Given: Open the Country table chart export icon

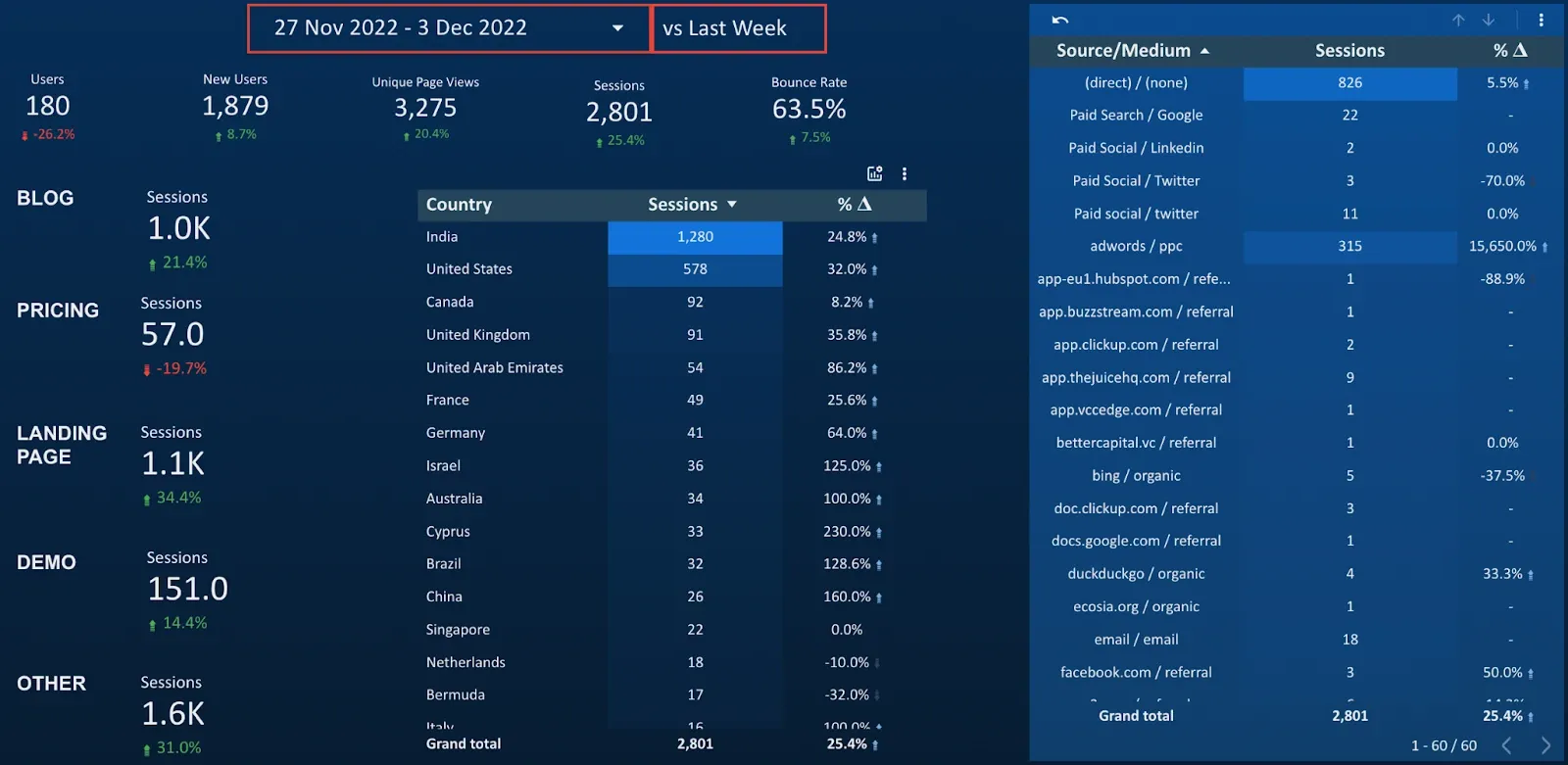Looking at the screenshot, I should tap(875, 173).
